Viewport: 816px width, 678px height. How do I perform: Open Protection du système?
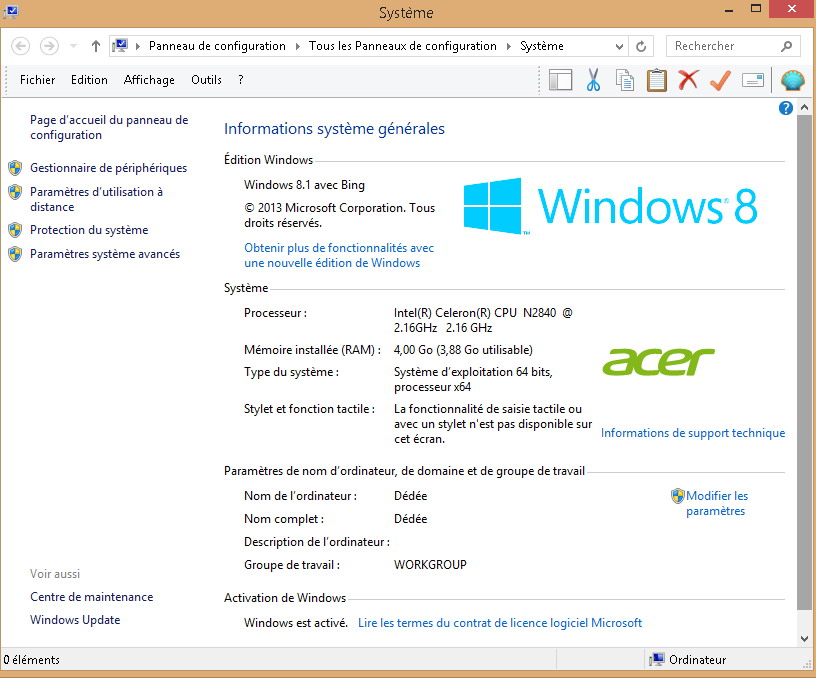click(x=89, y=230)
